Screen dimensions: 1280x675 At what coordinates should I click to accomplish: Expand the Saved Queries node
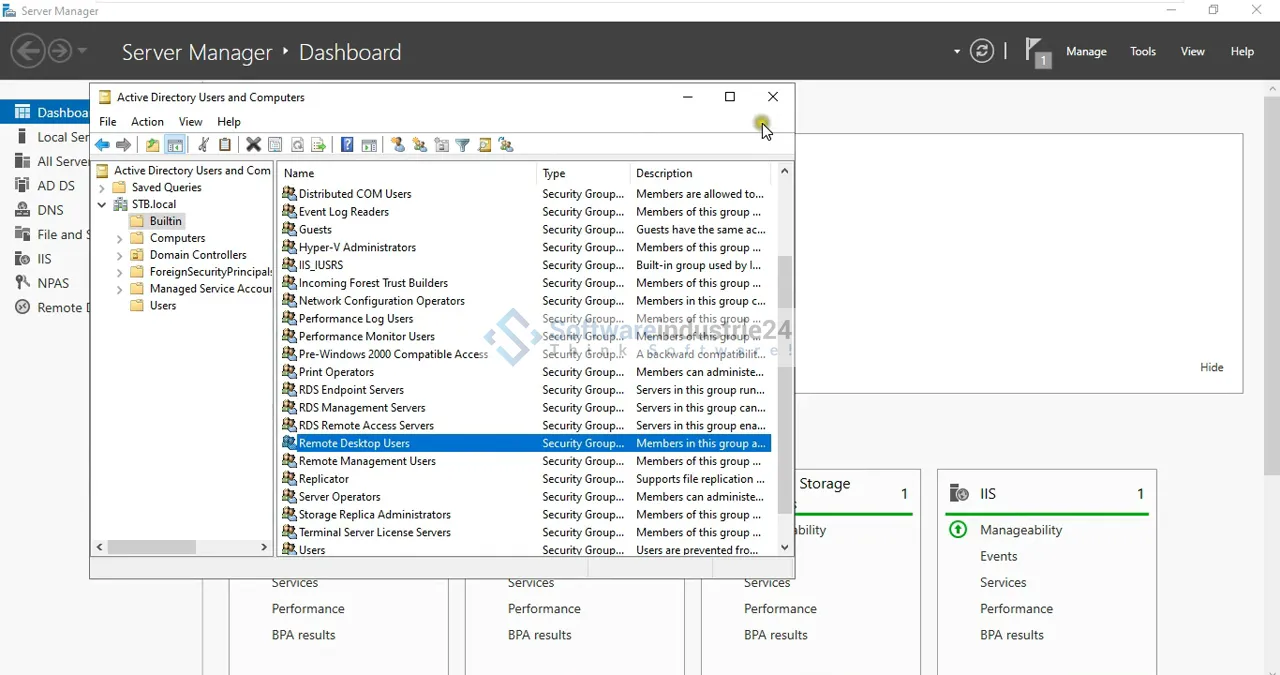click(x=102, y=187)
